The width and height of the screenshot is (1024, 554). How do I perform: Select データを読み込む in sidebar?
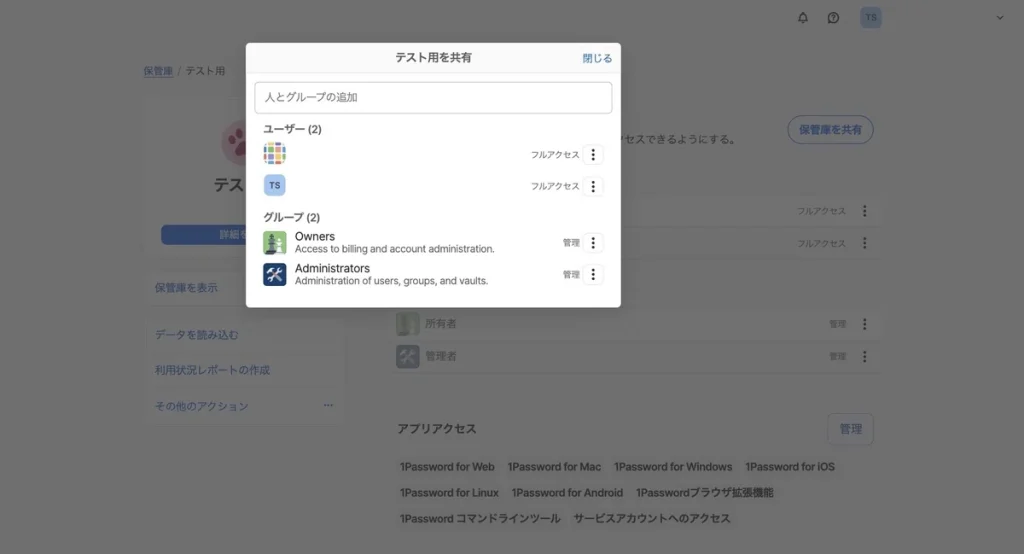point(197,335)
